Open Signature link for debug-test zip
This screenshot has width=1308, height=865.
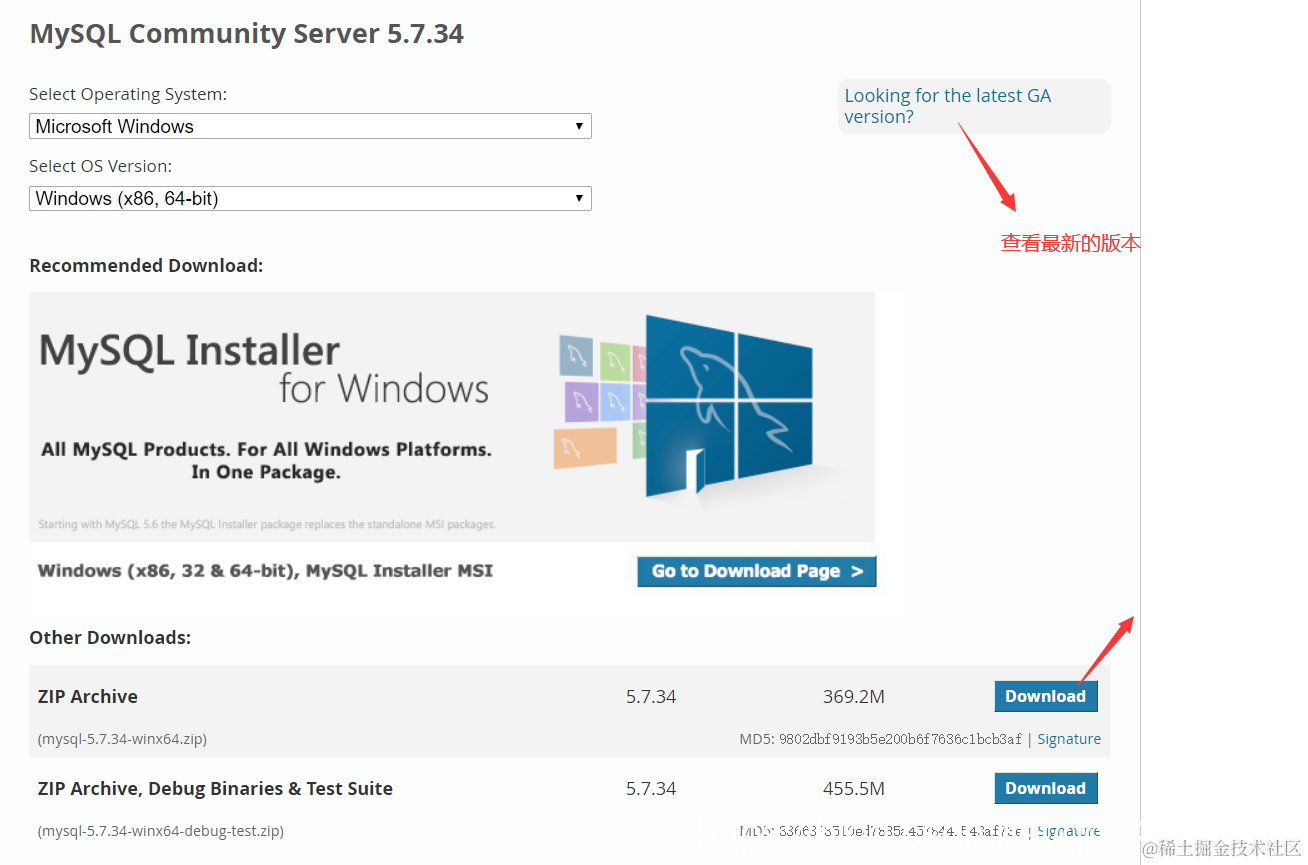click(x=1069, y=831)
